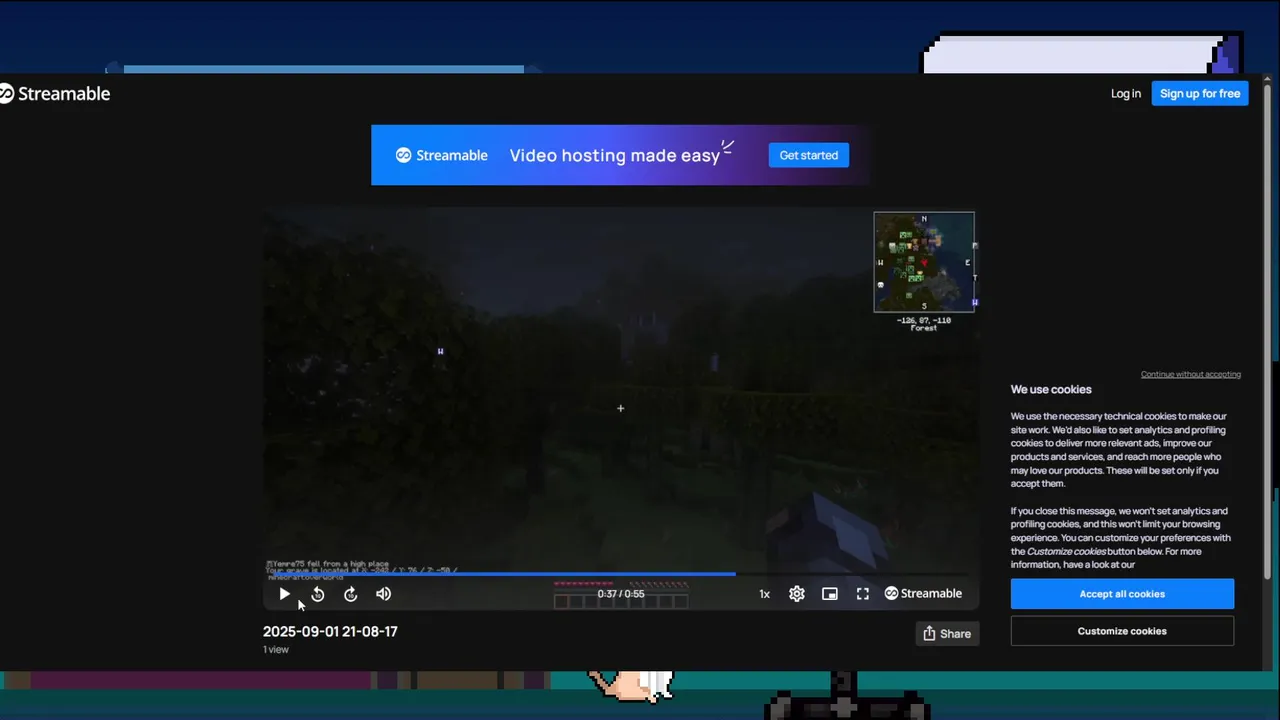Share the video
Screen dimensions: 1280x720
(947, 633)
